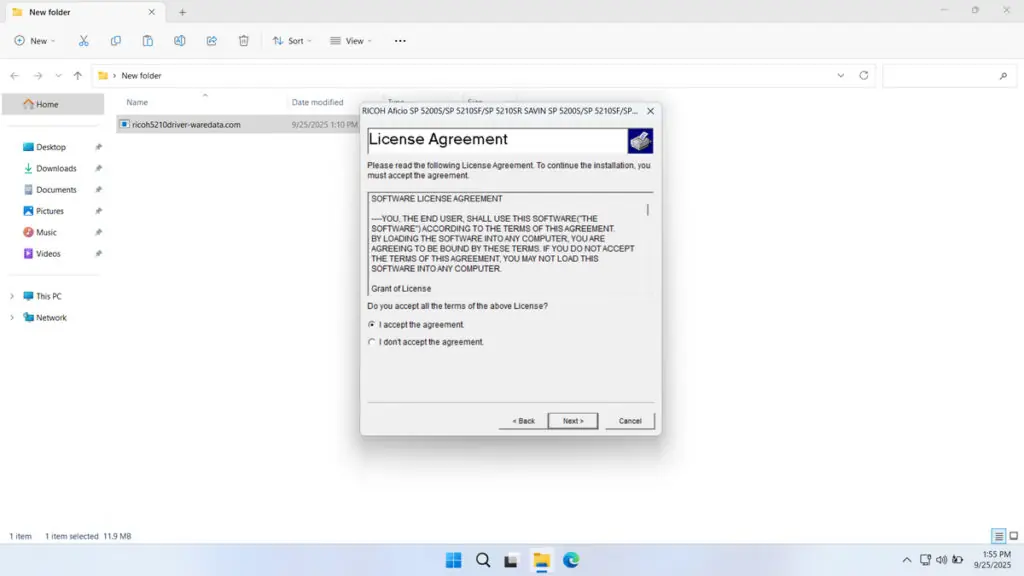Viewport: 1024px width, 576px height.
Task: Expand This PC in navigation pane
Action: click(12, 296)
